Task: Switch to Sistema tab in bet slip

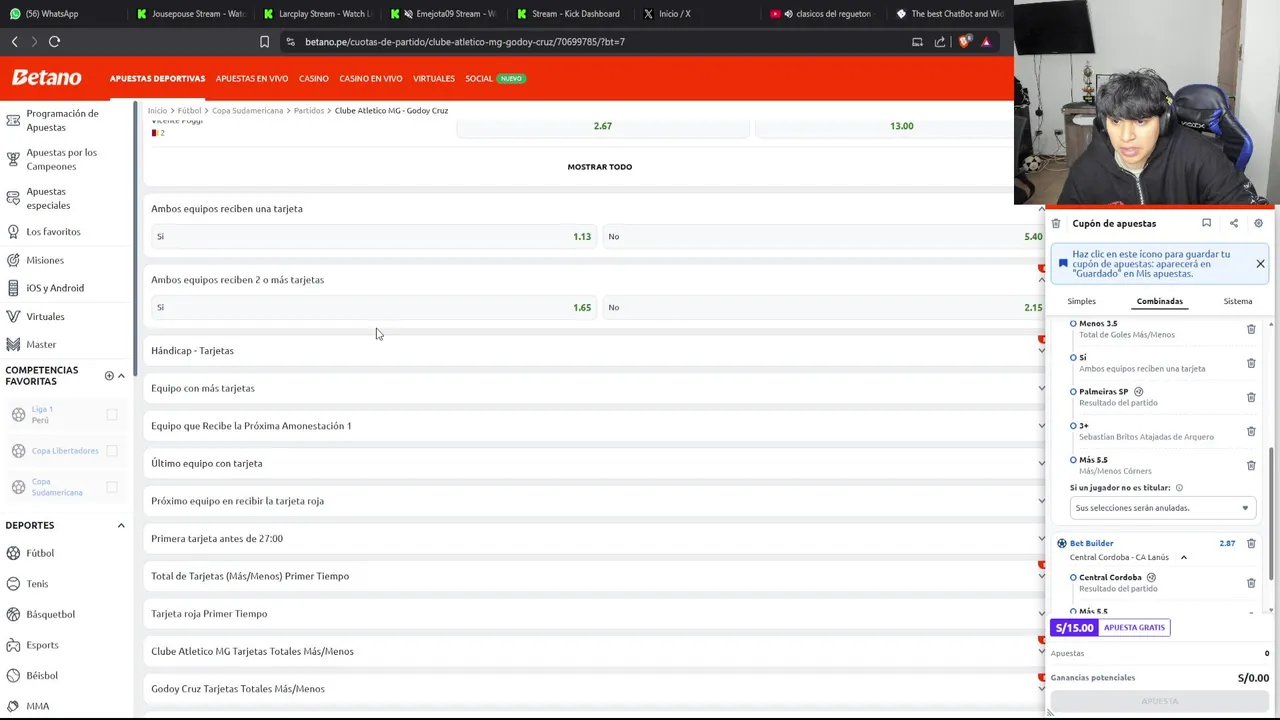Action: (1237, 301)
